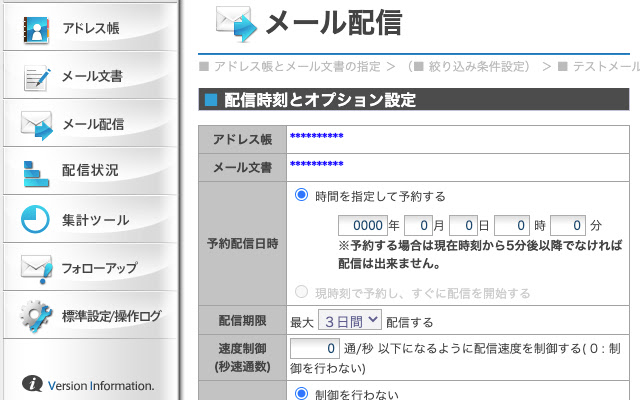
Task: Click the masked メール文書 value link
Action: (x=316, y=164)
